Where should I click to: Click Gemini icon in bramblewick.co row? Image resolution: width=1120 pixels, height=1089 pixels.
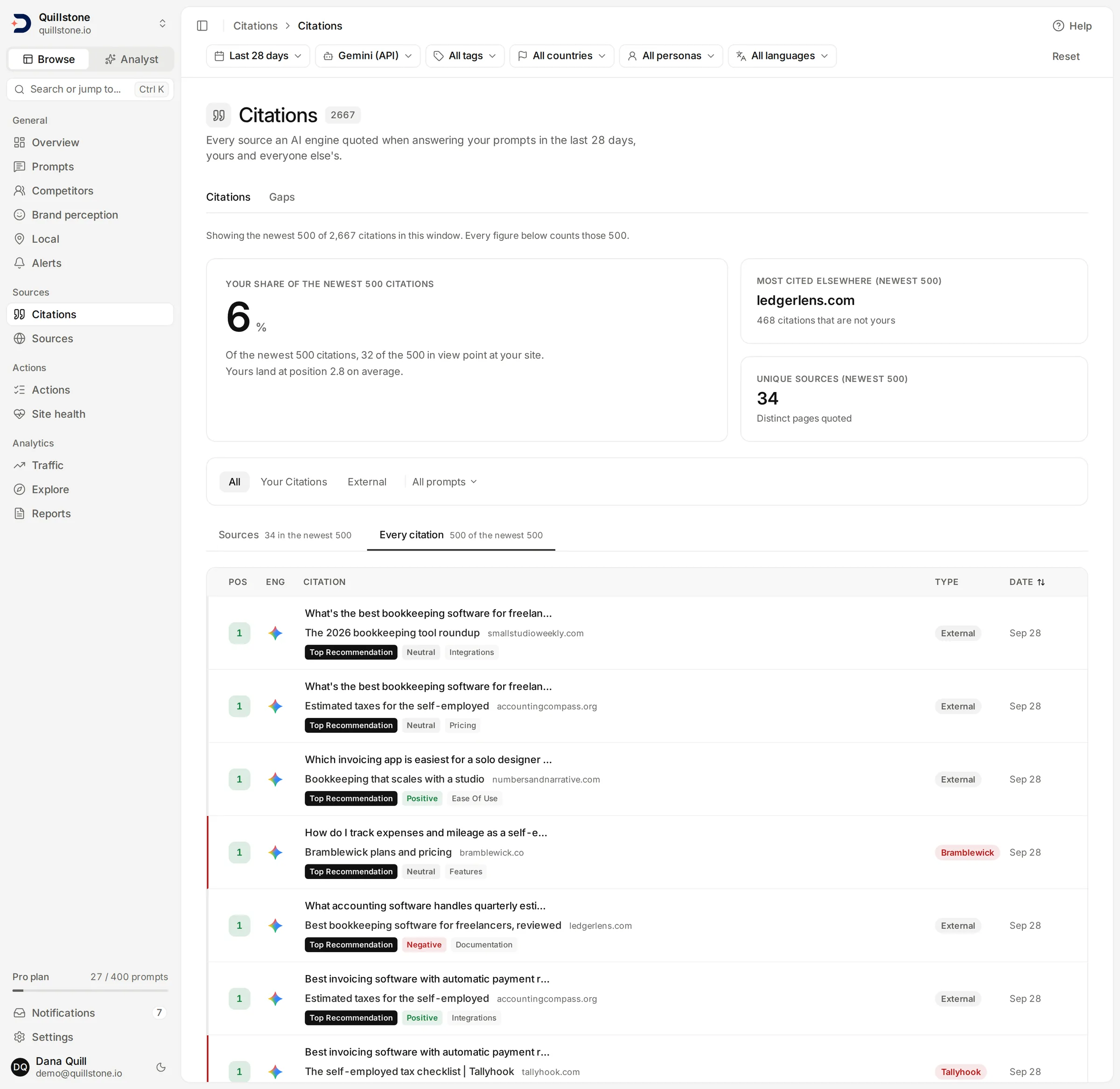pos(275,852)
